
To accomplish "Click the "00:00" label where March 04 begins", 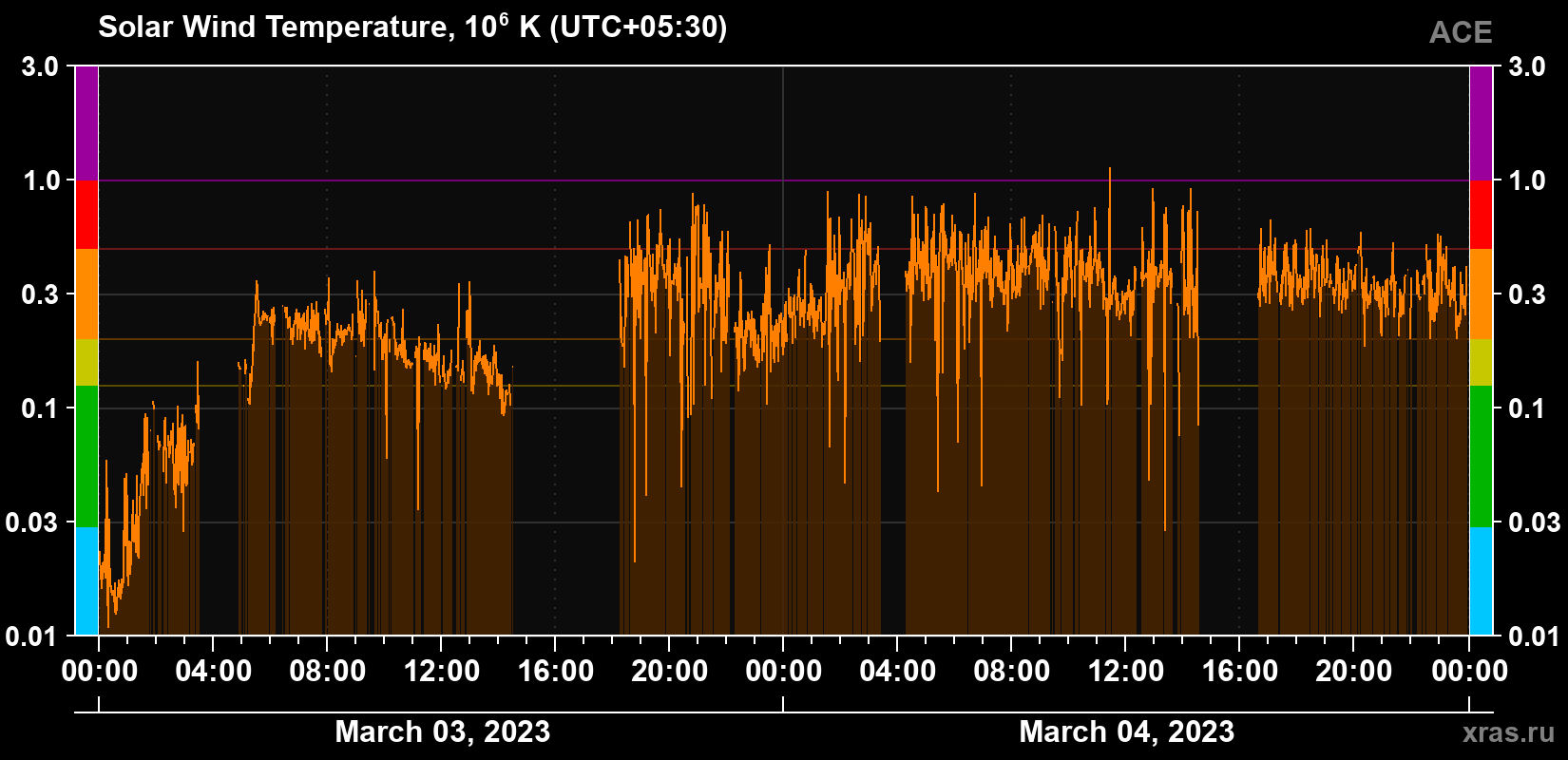I will point(784,672).
